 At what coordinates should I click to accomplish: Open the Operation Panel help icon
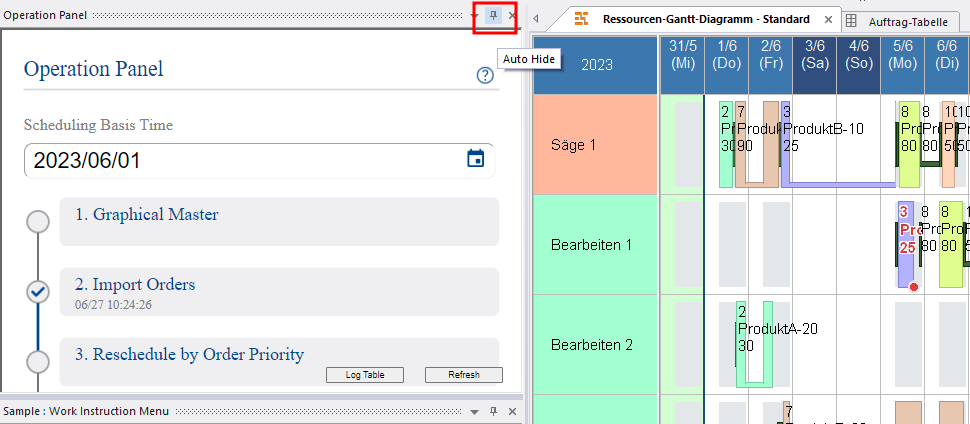coord(486,75)
